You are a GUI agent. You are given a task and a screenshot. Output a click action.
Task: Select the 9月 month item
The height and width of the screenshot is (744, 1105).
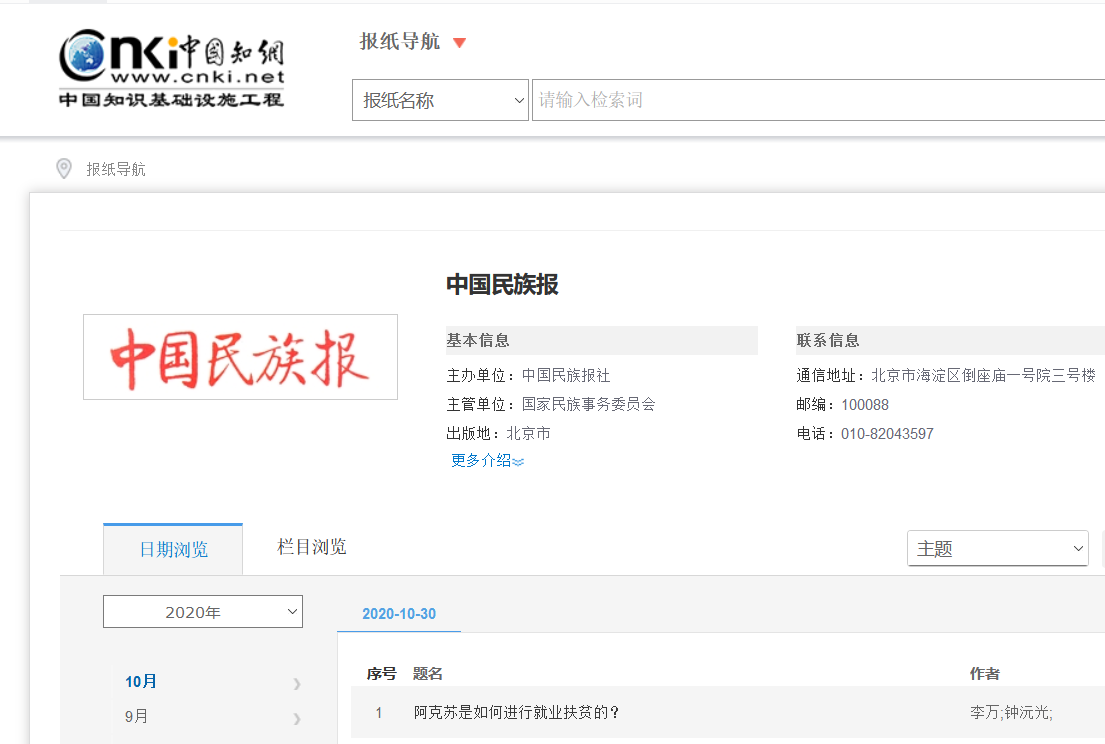(136, 717)
